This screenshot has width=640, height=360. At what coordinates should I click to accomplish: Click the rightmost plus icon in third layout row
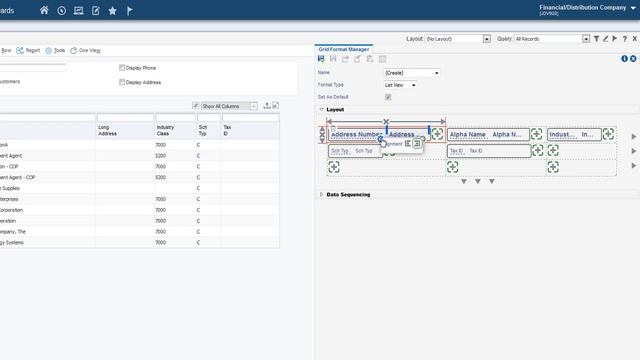(x=553, y=167)
